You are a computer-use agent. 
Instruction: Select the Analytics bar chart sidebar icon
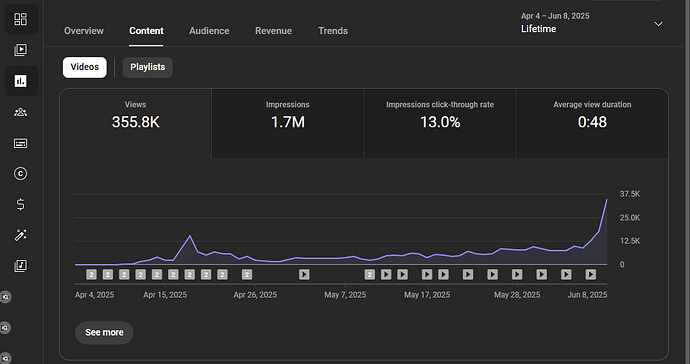tap(21, 81)
